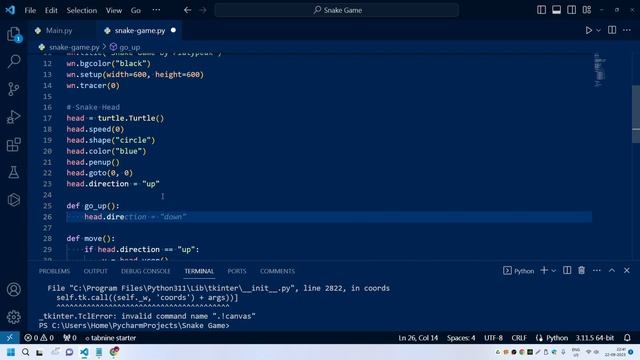
Task: Open the new terminal profile dropdown arrow
Action: (x=554, y=271)
